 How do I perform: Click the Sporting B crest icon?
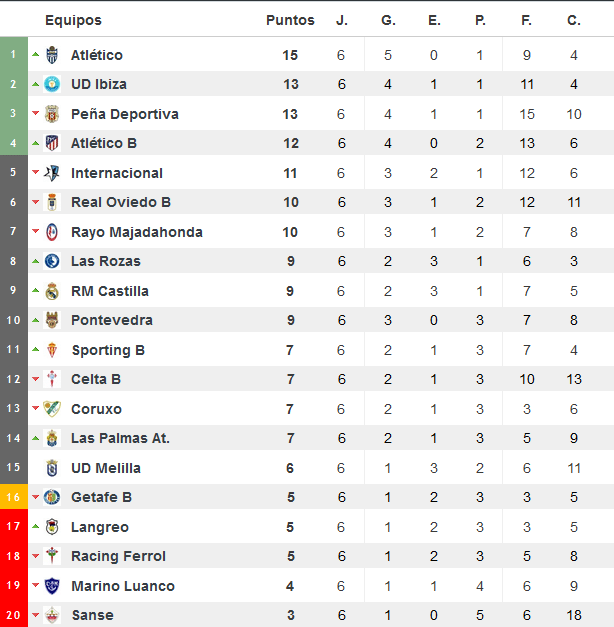coord(52,350)
